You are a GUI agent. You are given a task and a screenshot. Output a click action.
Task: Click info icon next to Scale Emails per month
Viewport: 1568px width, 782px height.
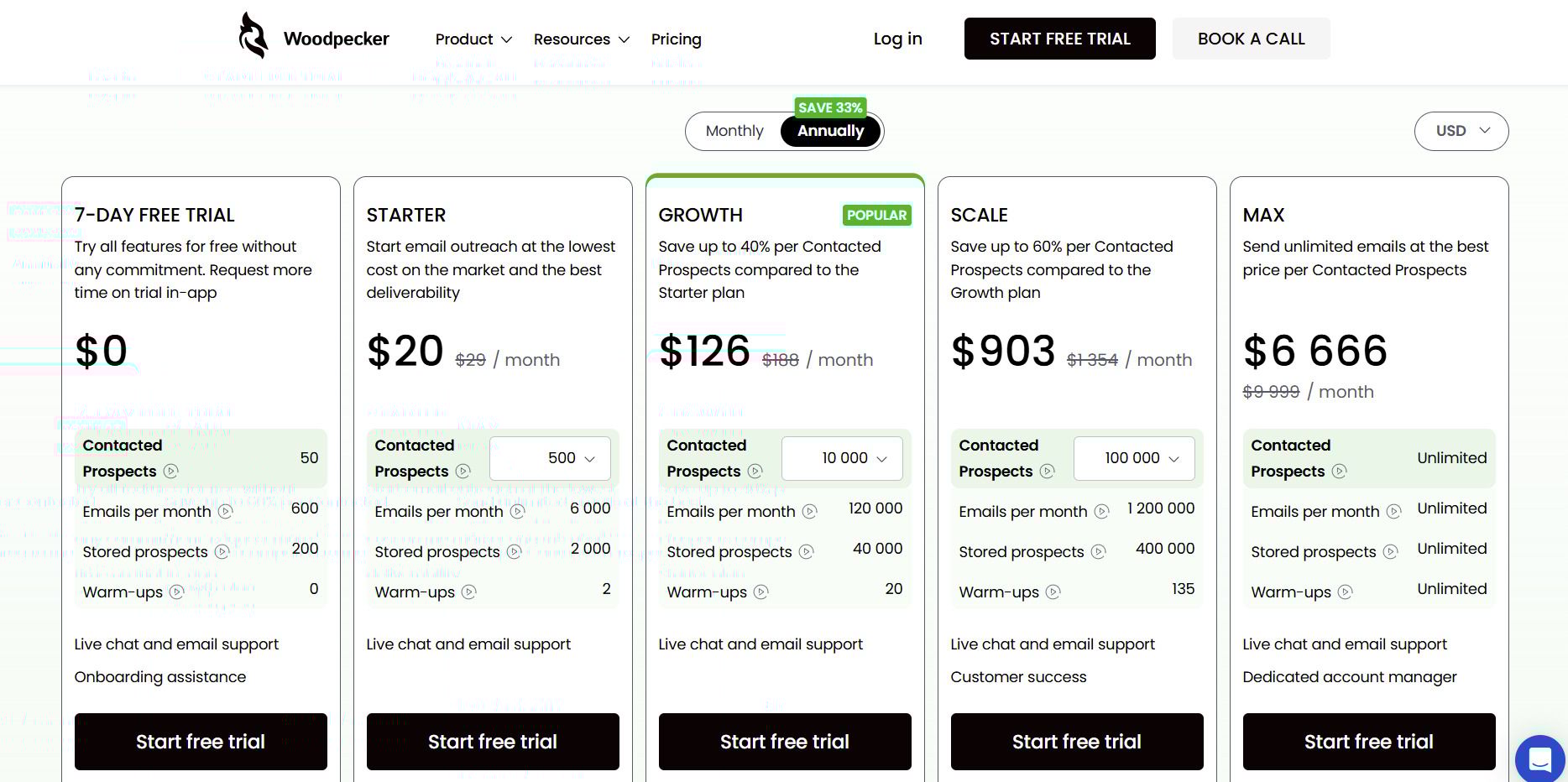(1101, 512)
